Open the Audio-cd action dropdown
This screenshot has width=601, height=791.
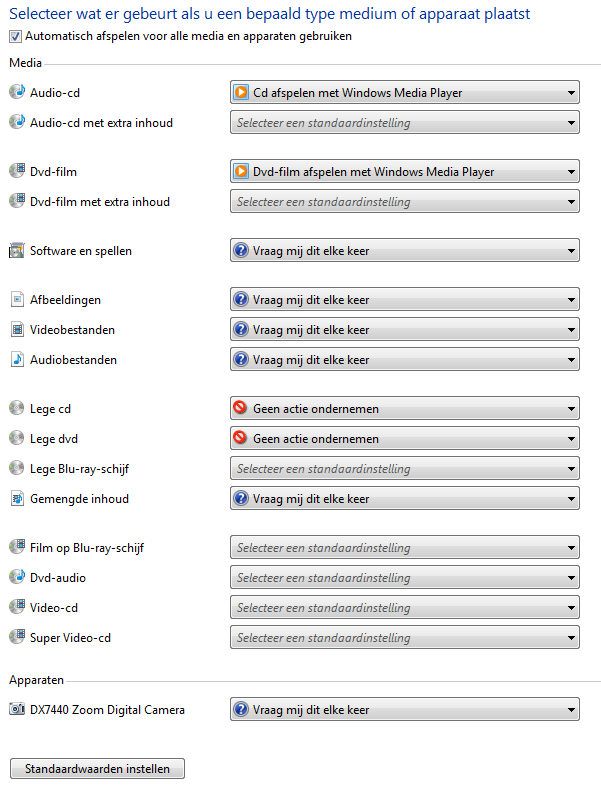405,92
